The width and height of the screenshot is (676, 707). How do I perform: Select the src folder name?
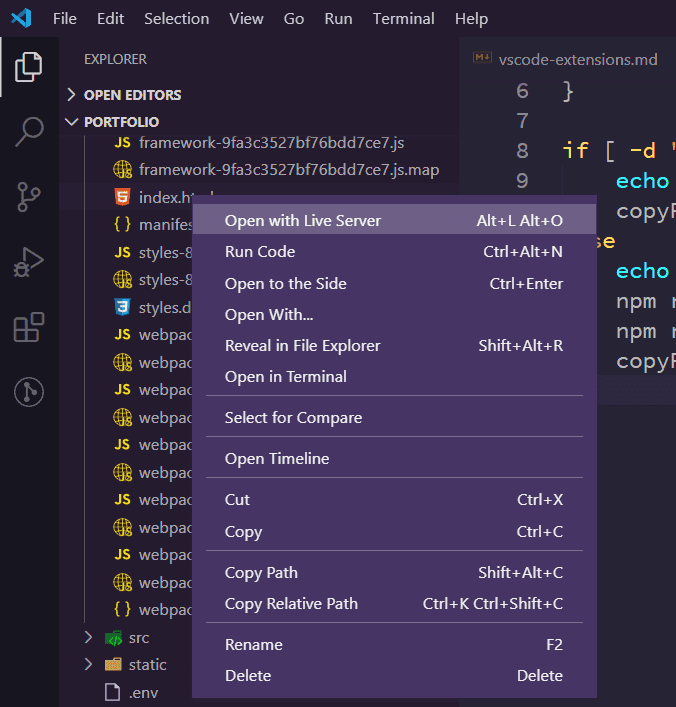point(139,638)
